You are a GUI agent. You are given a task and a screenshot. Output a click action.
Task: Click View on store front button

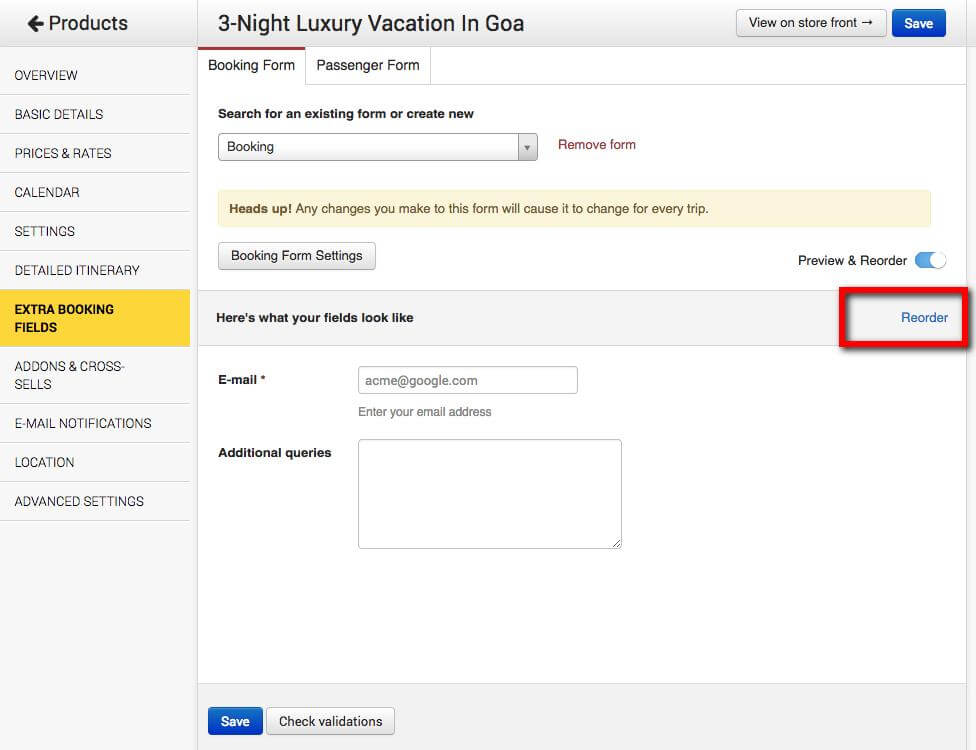pyautogui.click(x=810, y=23)
